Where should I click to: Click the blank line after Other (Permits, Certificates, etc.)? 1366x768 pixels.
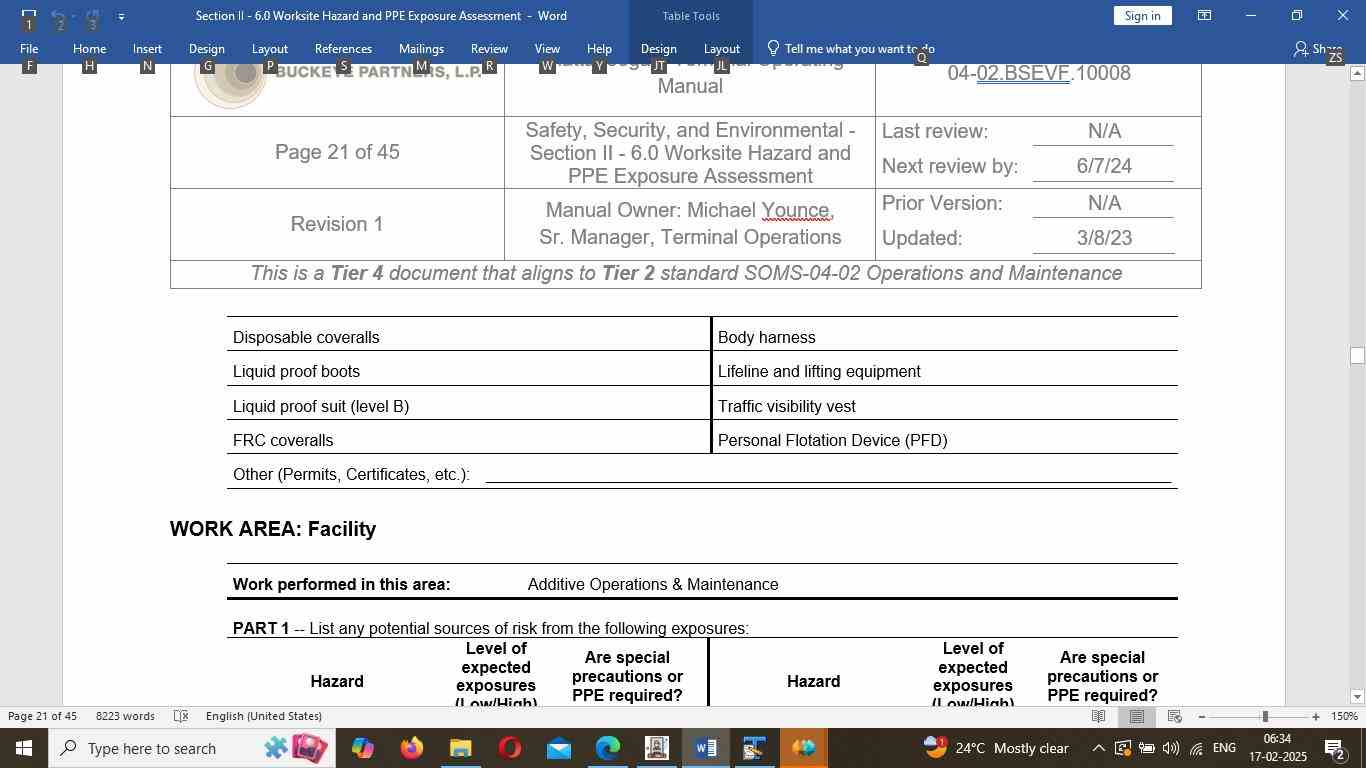pyautogui.click(x=828, y=476)
